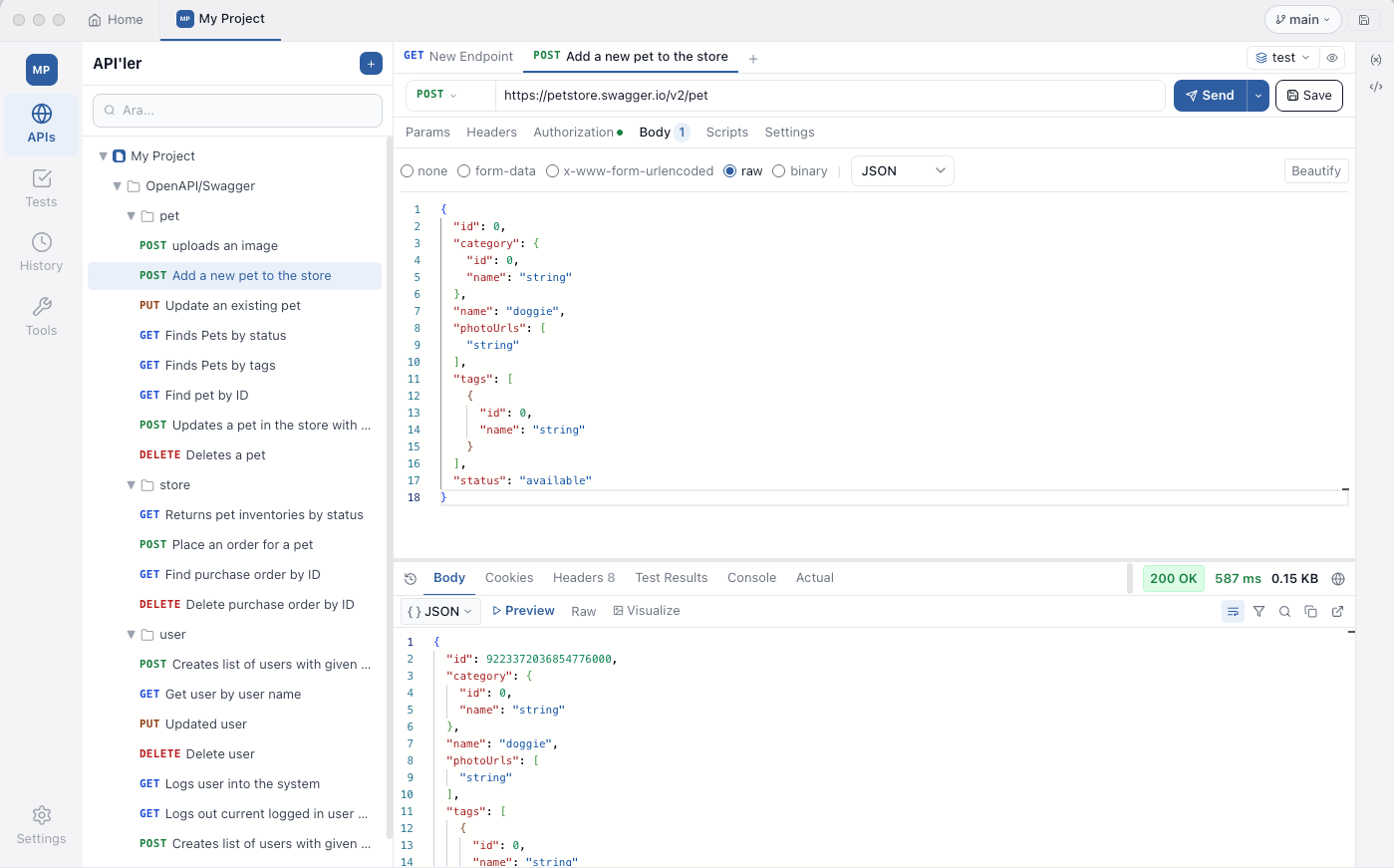Select GET Find pet by ID endpoint
This screenshot has height=868, width=1394.
[235, 396]
